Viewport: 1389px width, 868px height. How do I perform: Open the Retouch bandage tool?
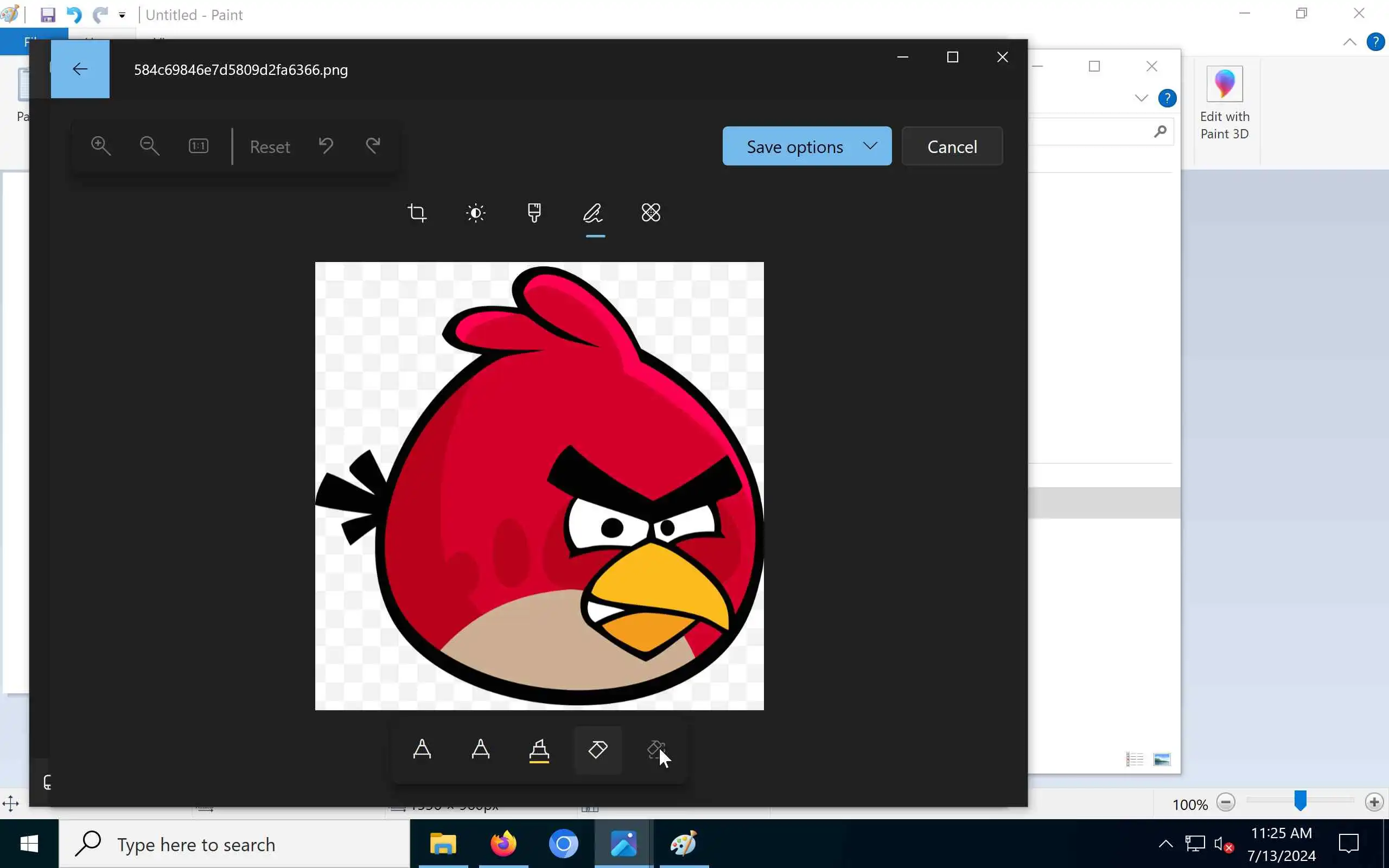[x=651, y=213]
